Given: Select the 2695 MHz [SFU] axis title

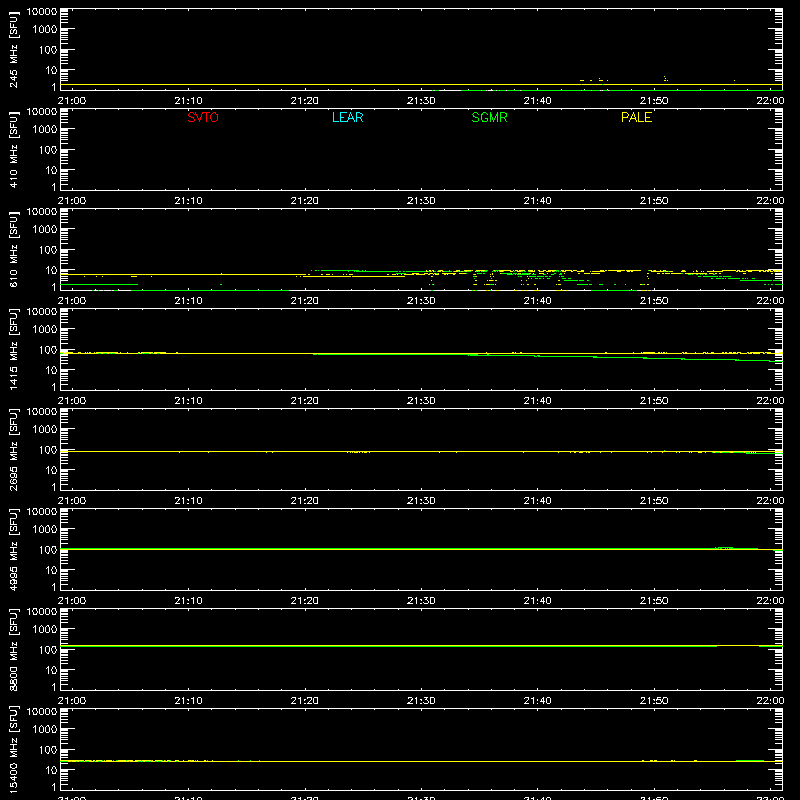Looking at the screenshot, I should pos(13,449).
